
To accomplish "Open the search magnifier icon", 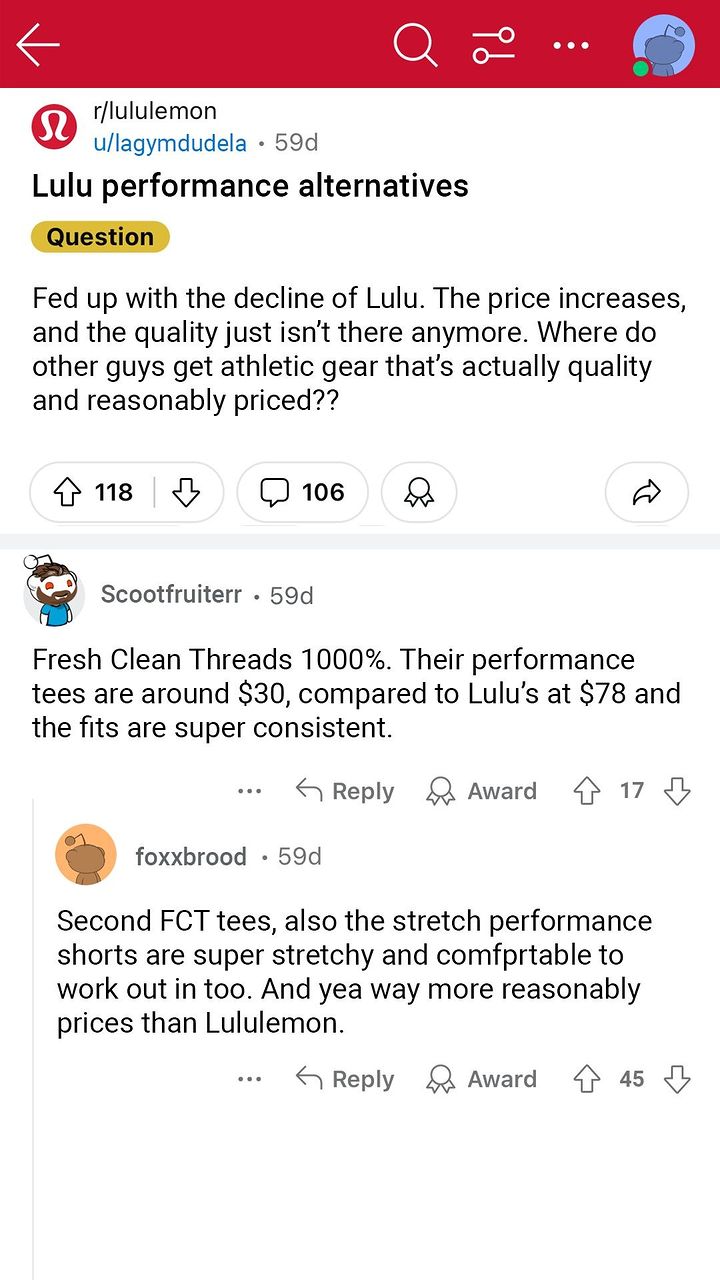I will click(415, 45).
